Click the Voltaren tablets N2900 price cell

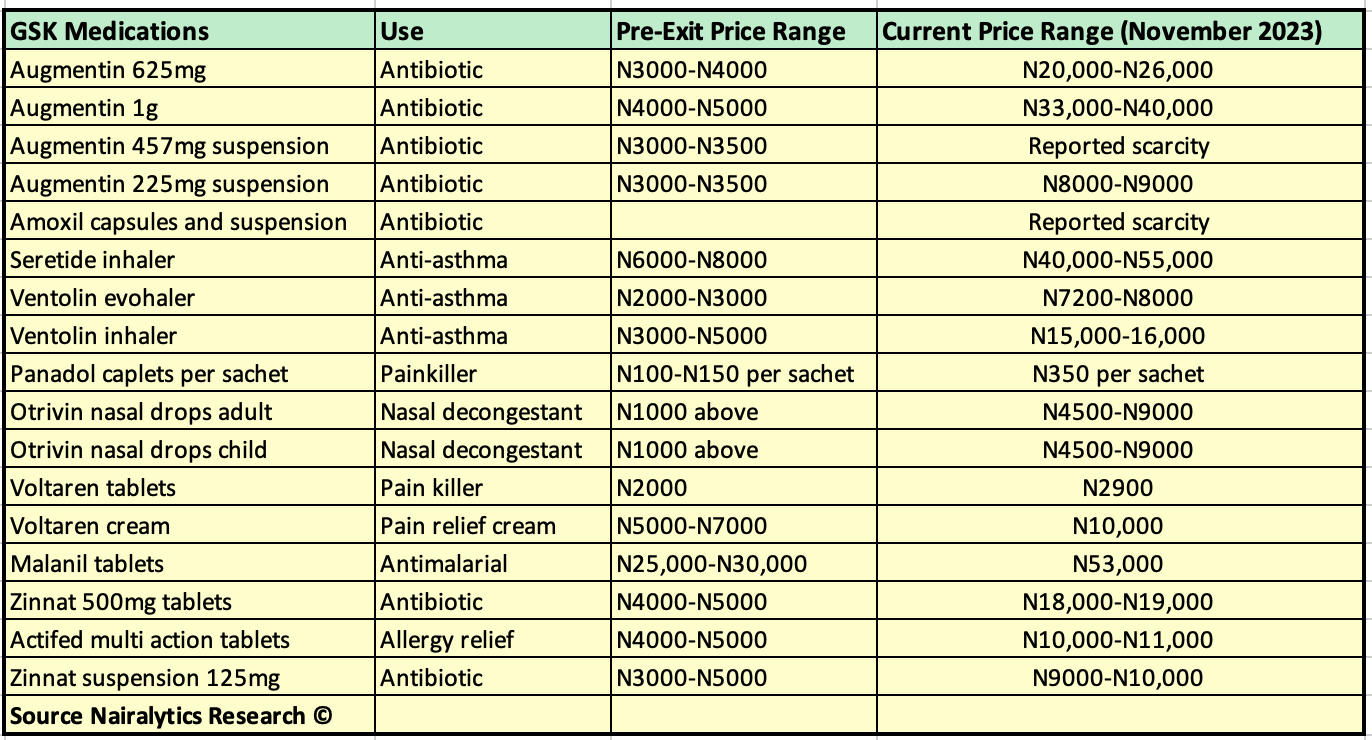[1119, 488]
